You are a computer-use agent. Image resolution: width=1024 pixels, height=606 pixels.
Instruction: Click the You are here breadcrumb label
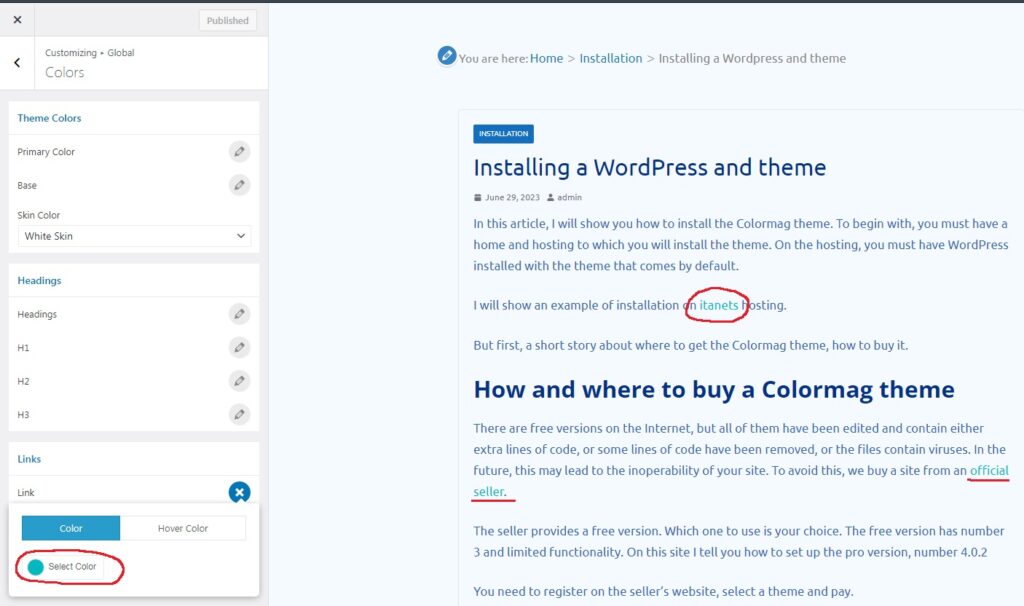click(493, 58)
